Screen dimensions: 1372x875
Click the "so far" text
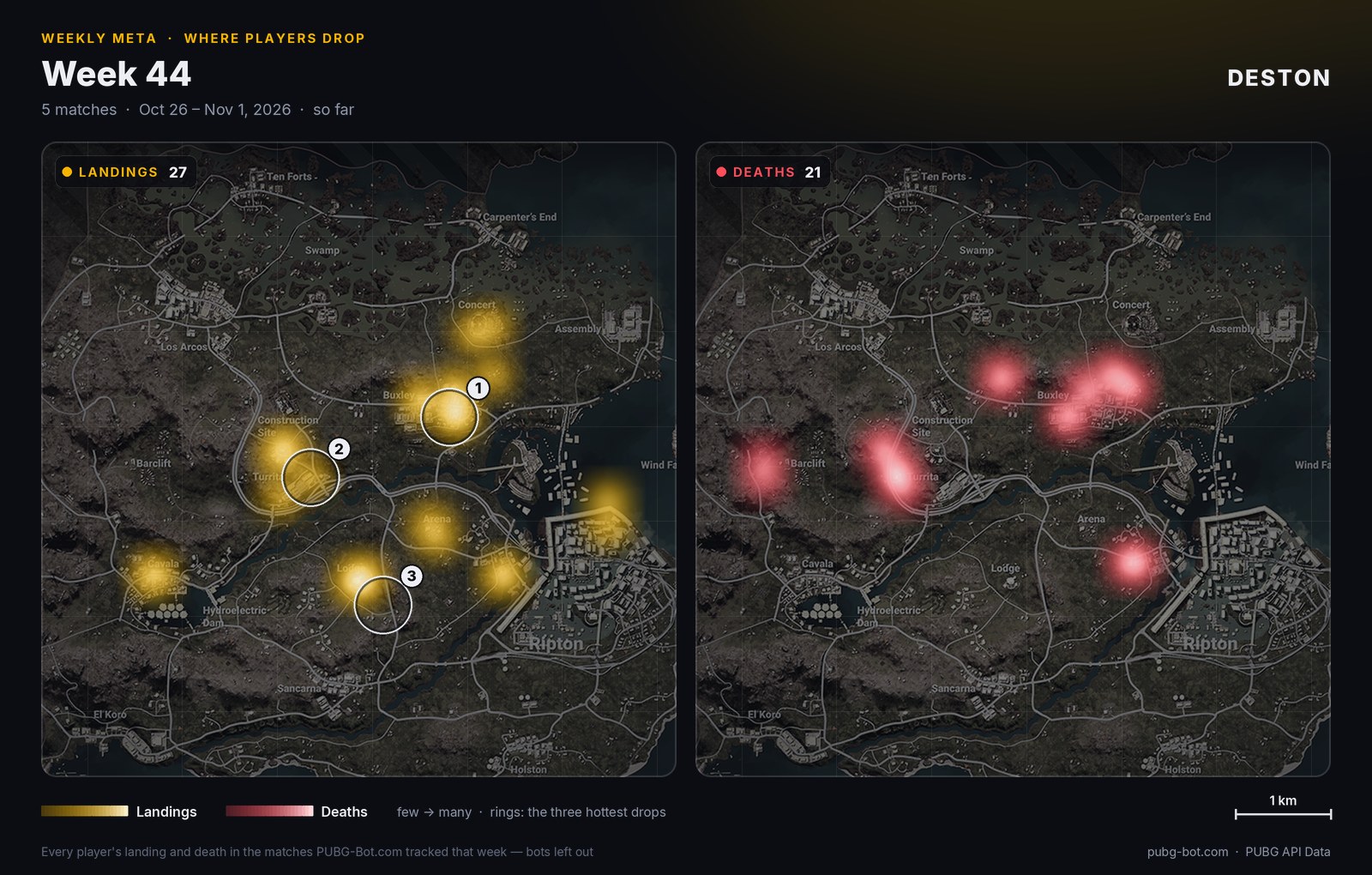pyautogui.click(x=334, y=110)
